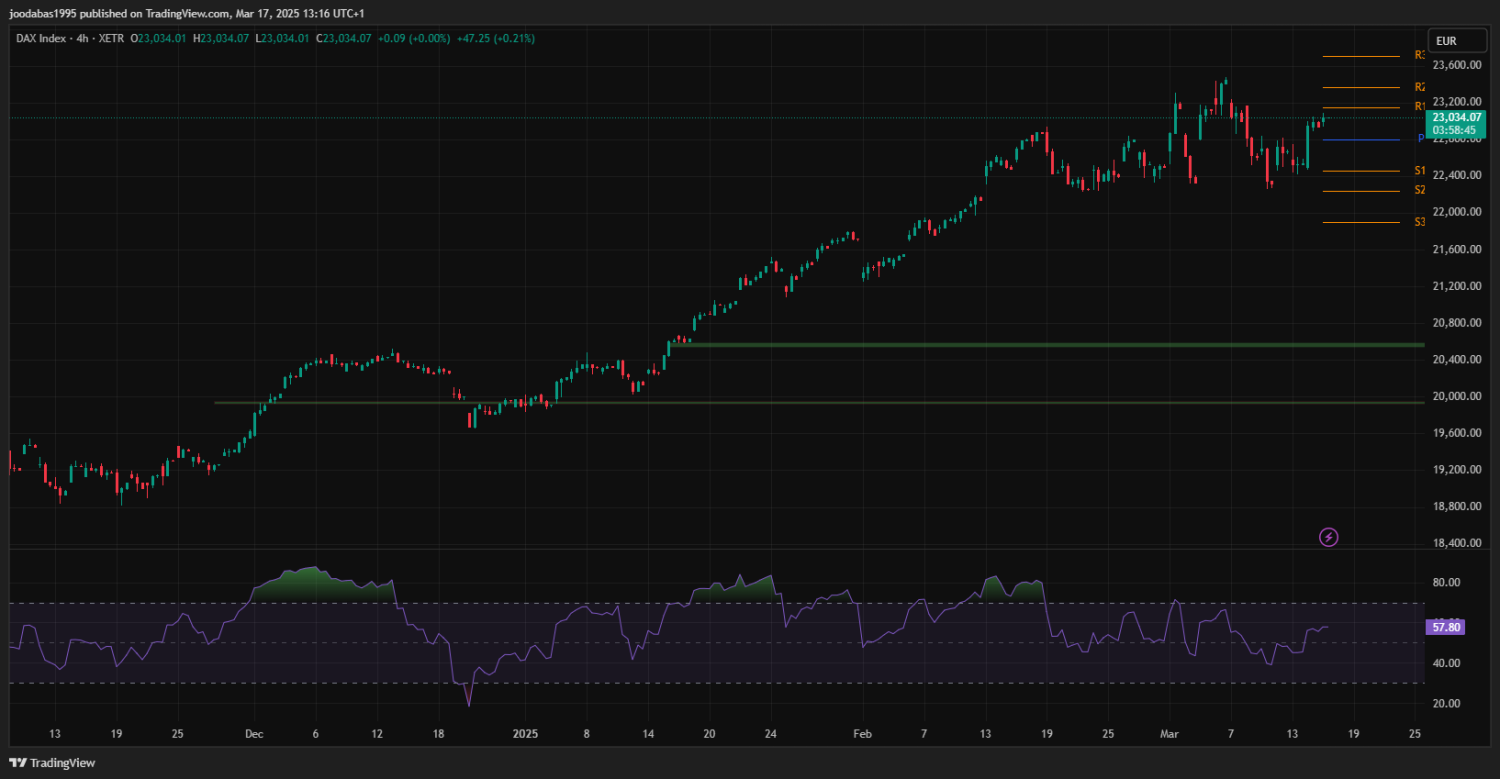Click the Dec label on the date axis
The width and height of the screenshot is (1500, 779).
coord(254,733)
